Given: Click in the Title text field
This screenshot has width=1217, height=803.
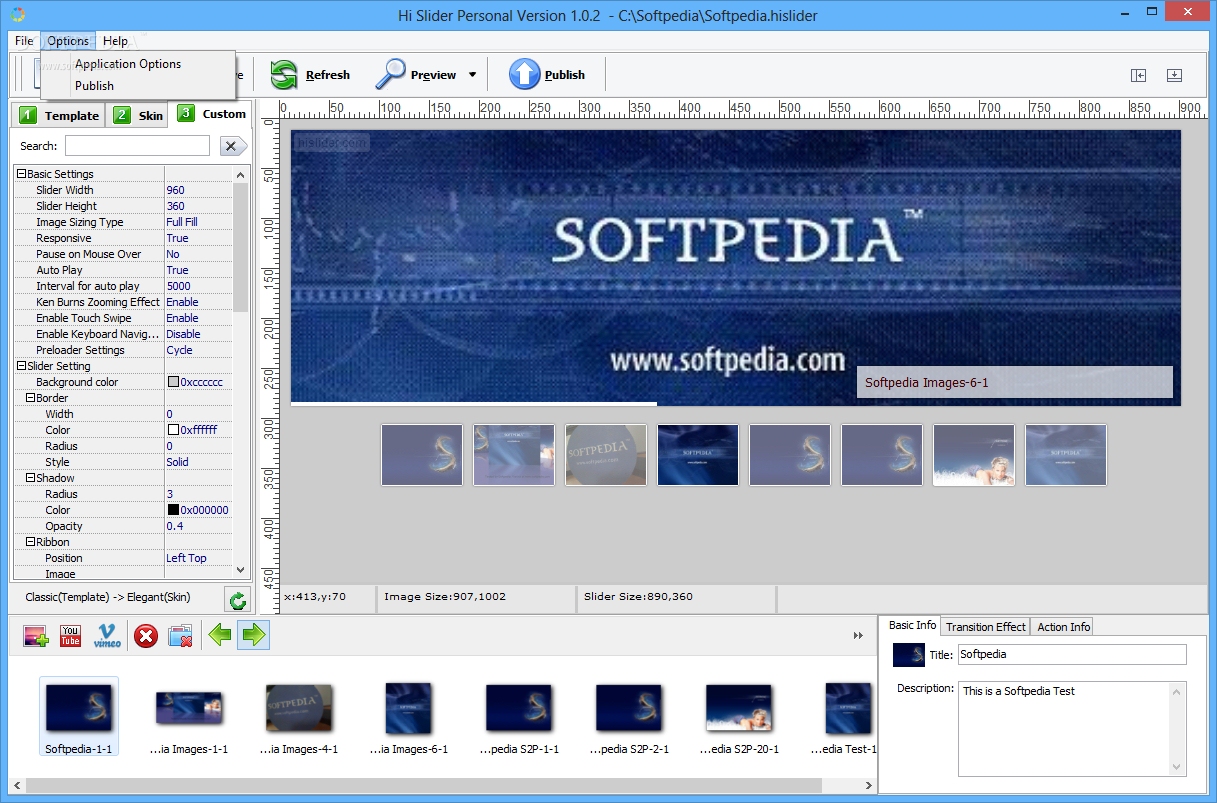Looking at the screenshot, I should [1072, 654].
